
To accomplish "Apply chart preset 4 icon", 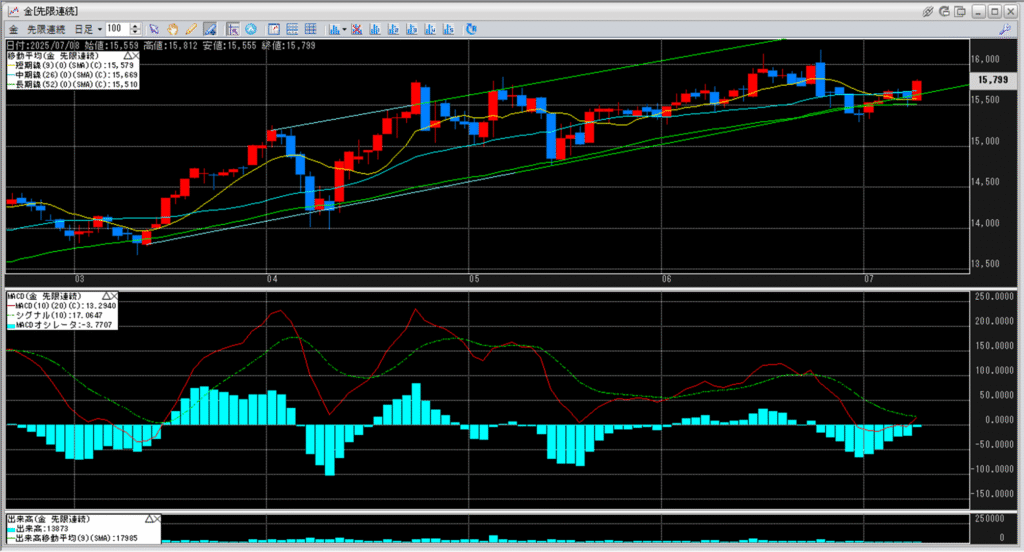I will coord(430,29).
